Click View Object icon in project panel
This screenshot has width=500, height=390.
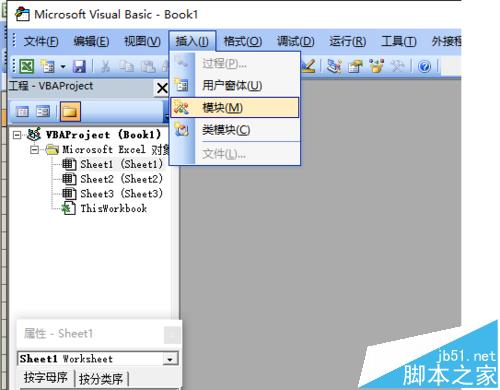(43, 111)
